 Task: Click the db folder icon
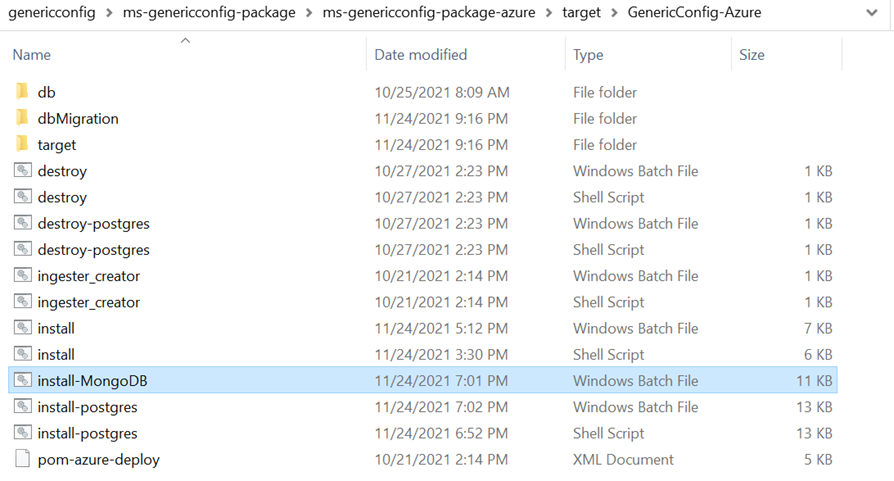[22, 92]
